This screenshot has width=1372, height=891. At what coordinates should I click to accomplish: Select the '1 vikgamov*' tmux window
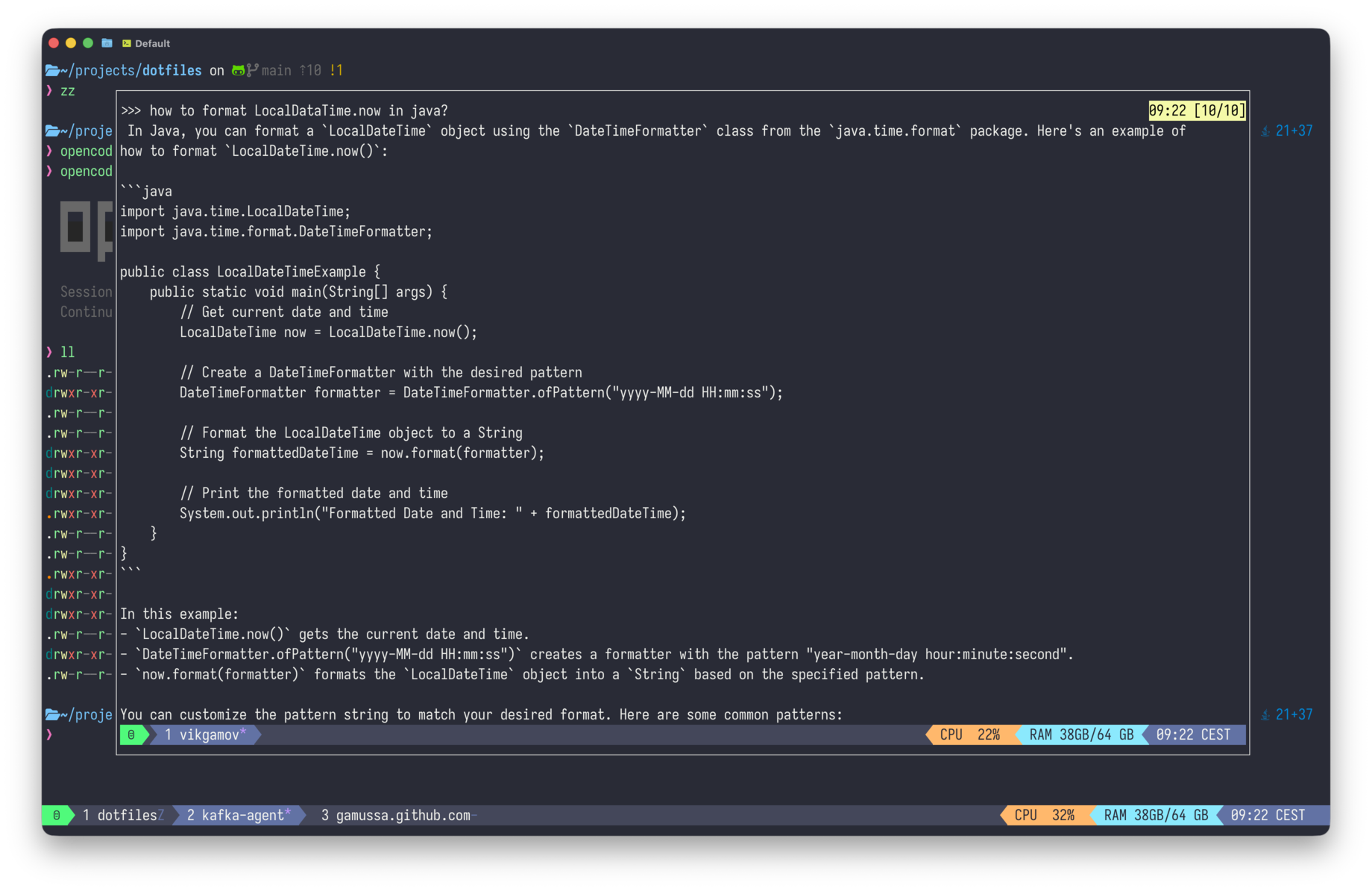[x=205, y=734]
